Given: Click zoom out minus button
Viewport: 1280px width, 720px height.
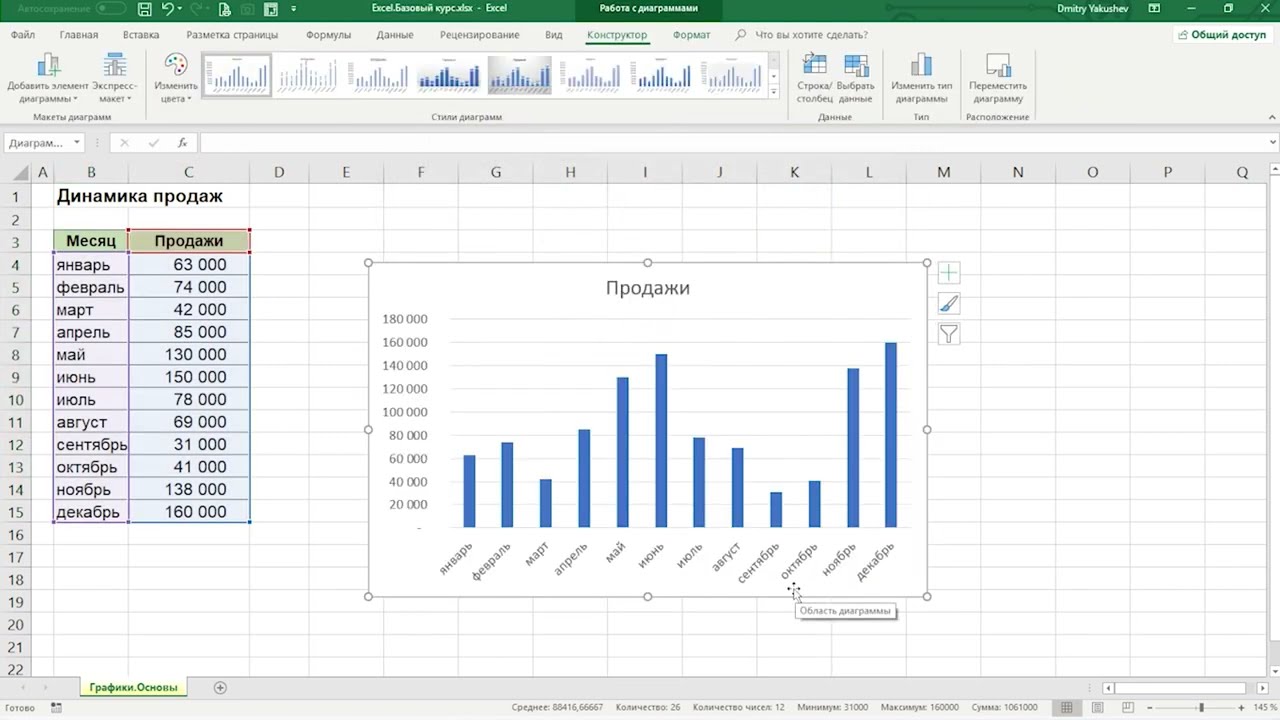Looking at the screenshot, I should coord(1151,707).
